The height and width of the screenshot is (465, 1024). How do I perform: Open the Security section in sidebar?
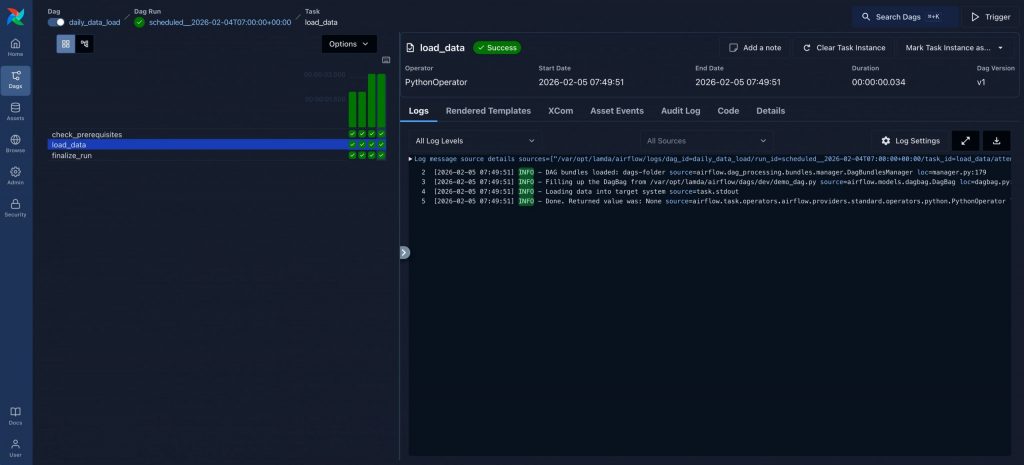[15, 208]
